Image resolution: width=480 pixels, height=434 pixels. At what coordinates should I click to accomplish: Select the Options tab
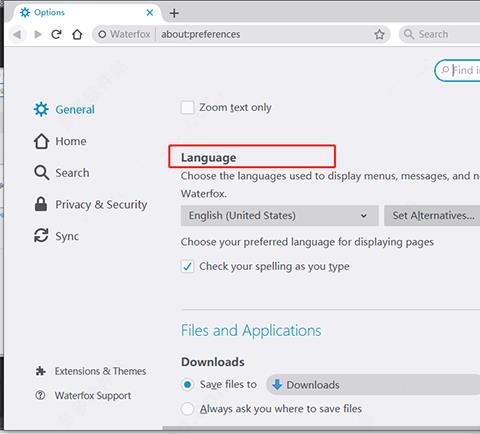point(87,13)
